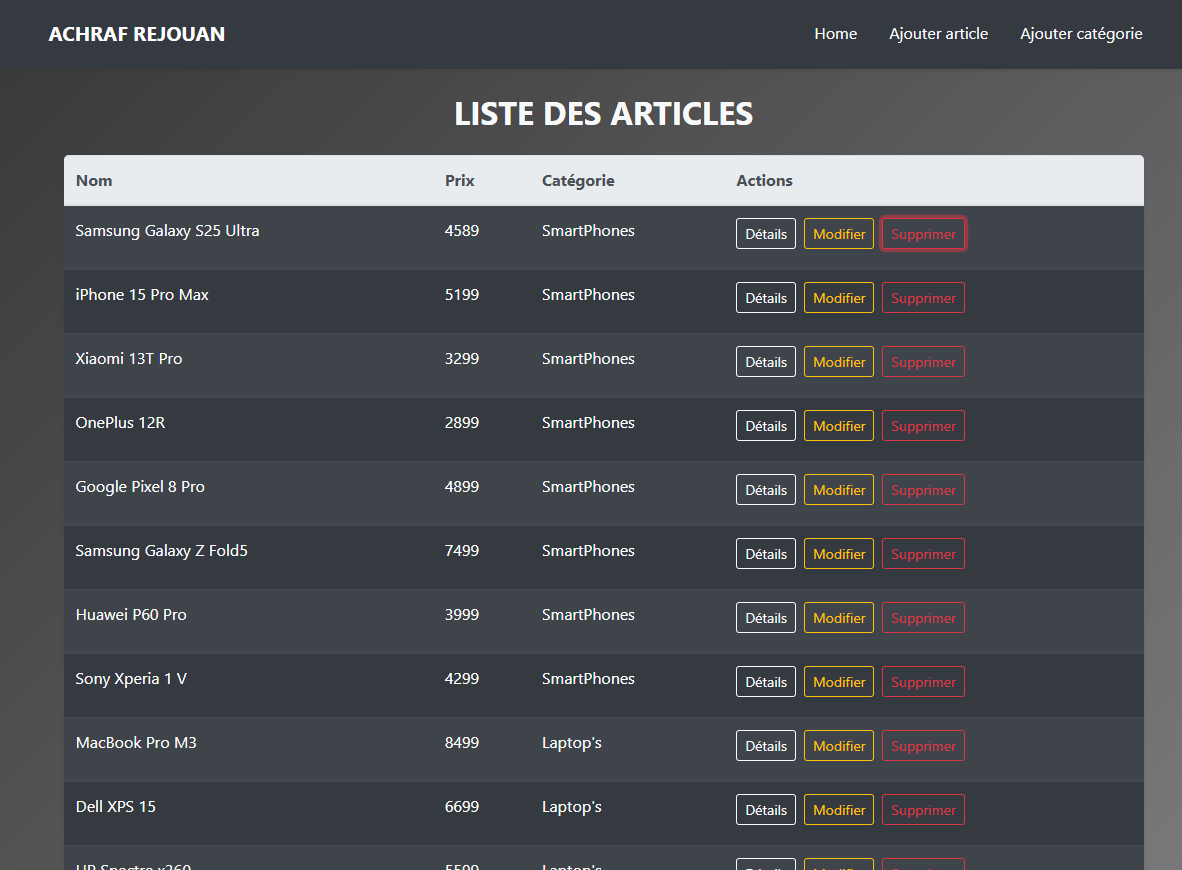Modify the Sony Xperia 1 V article
1182x870 pixels.
(x=839, y=682)
